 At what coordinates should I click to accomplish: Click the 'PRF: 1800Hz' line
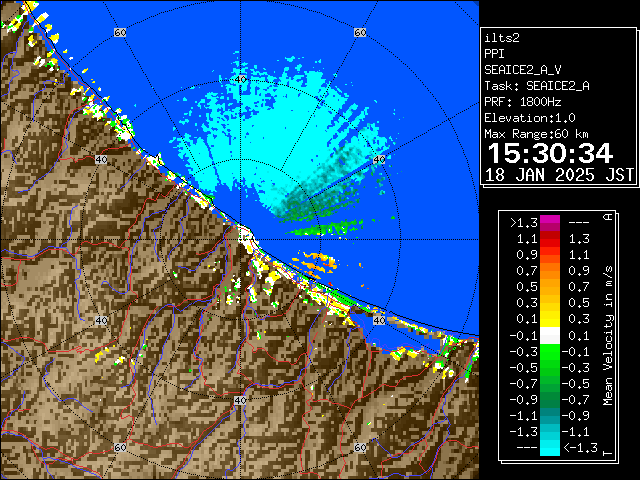tap(522, 102)
